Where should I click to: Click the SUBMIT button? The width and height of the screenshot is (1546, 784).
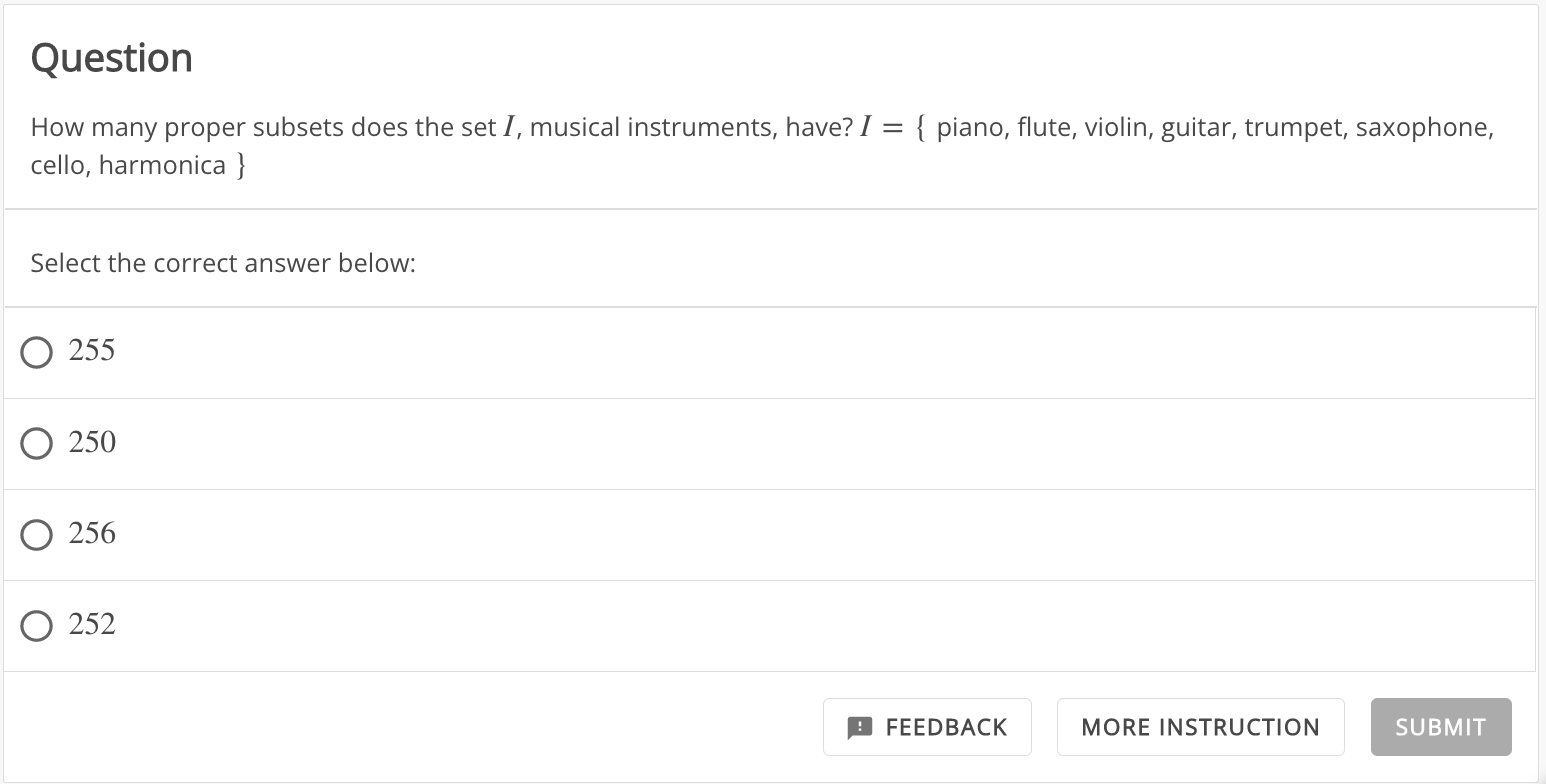click(1440, 727)
